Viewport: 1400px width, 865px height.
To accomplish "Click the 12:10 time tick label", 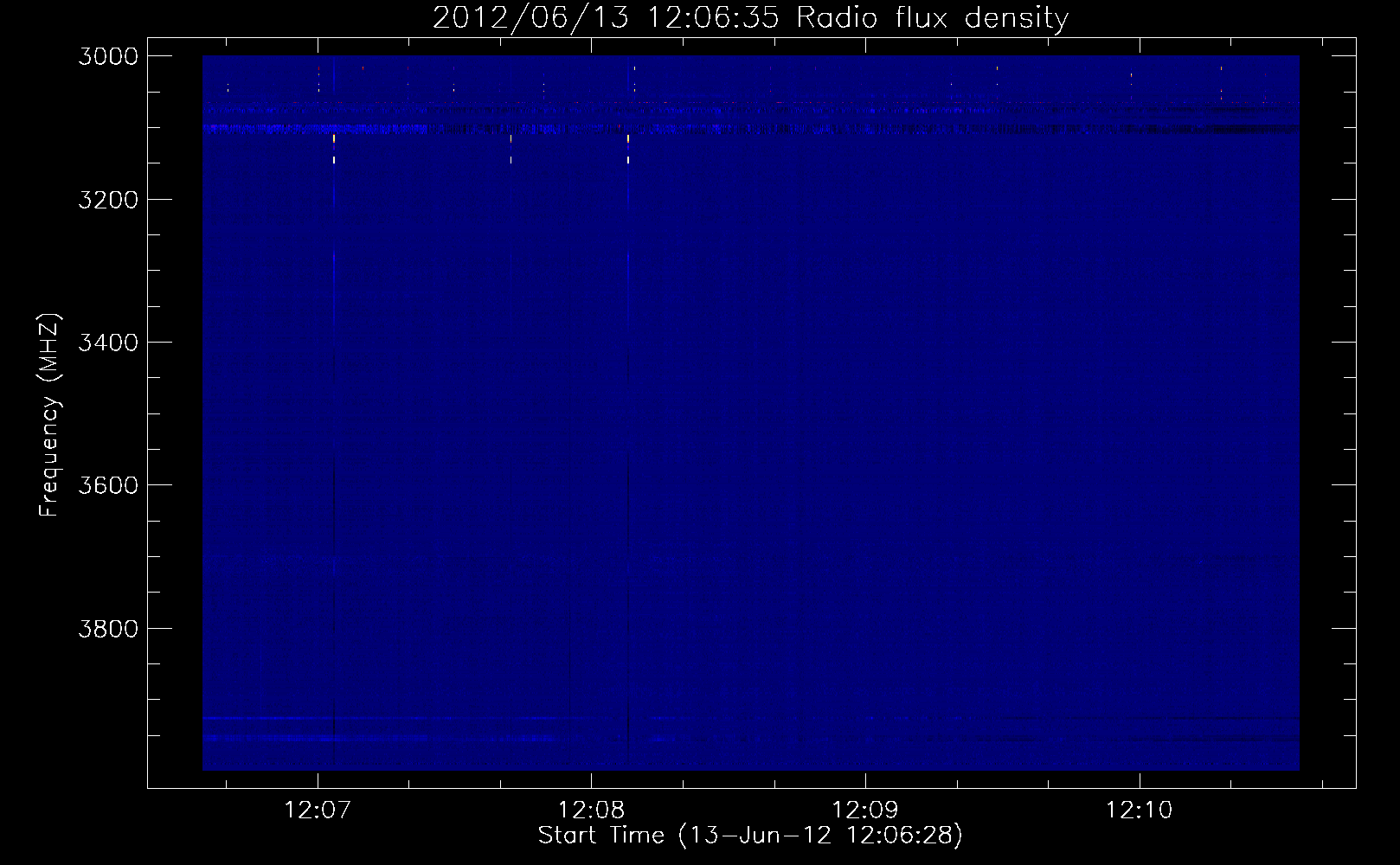I will [1140, 811].
